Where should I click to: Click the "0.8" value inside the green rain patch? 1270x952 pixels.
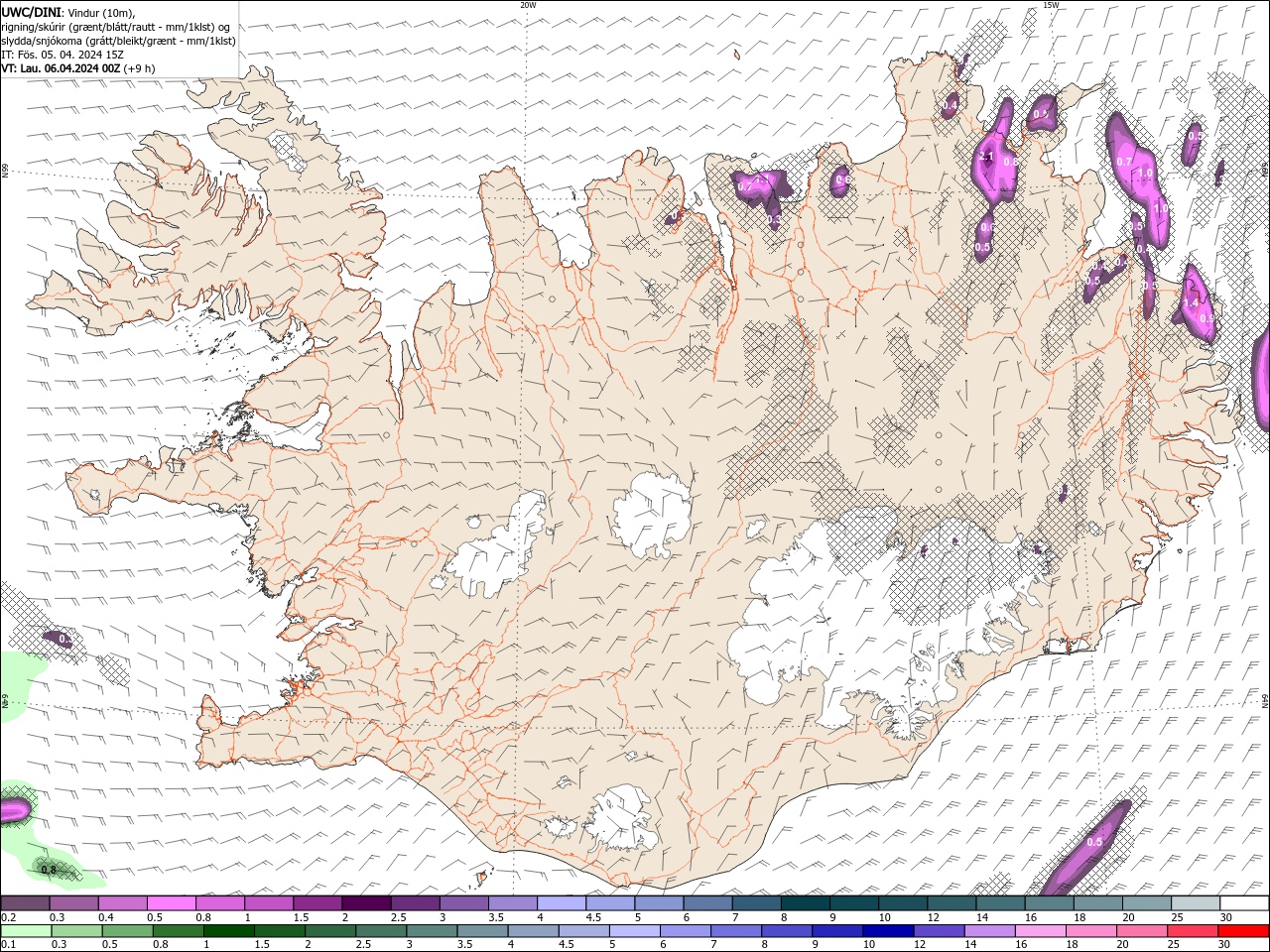coord(48,870)
